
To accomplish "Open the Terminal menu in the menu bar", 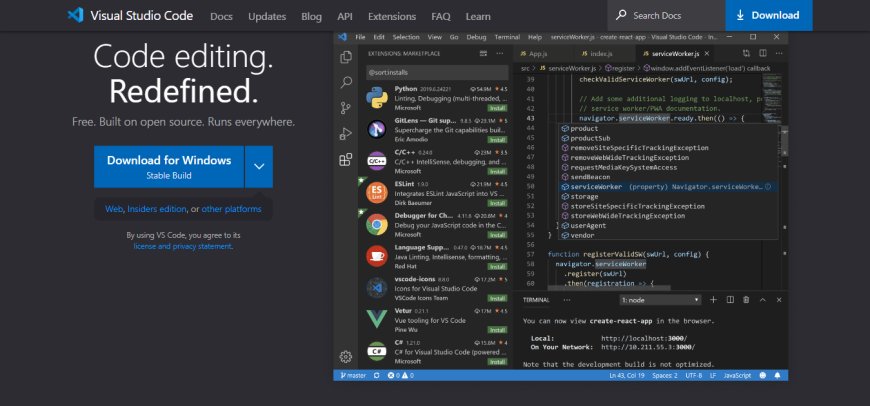I will (507, 37).
